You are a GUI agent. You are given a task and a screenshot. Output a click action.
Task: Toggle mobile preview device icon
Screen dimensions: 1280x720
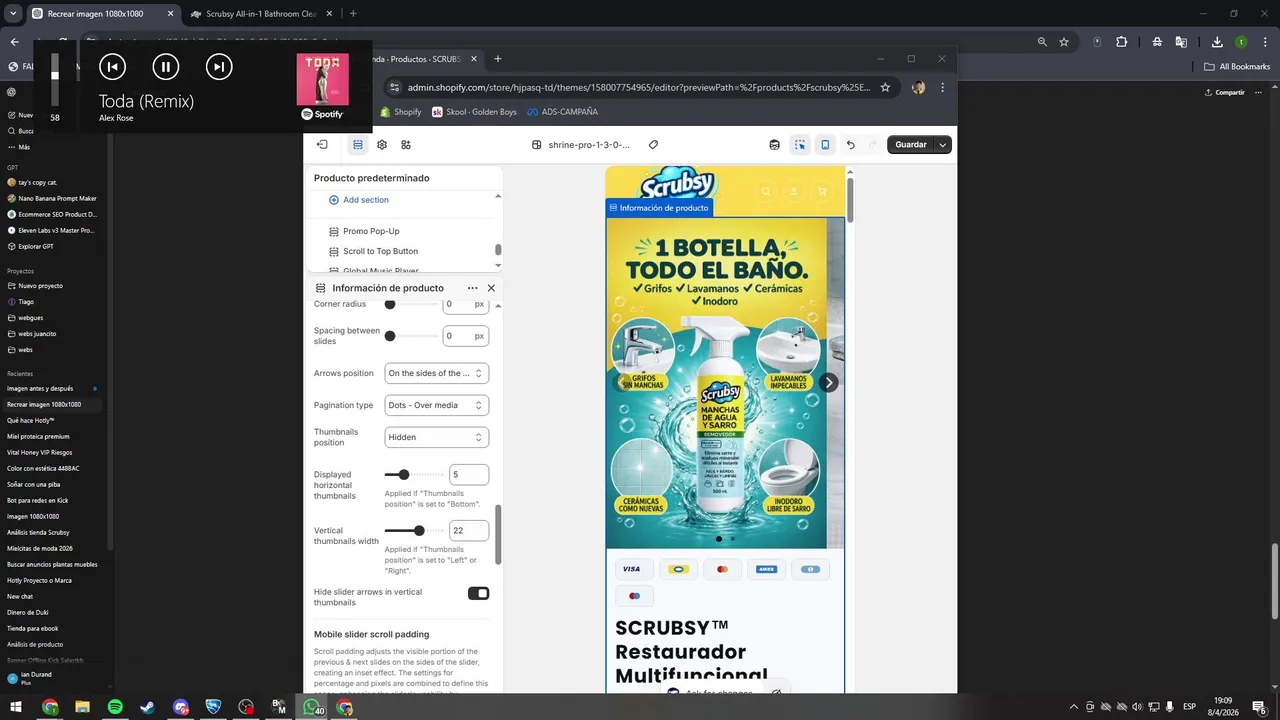(x=825, y=145)
